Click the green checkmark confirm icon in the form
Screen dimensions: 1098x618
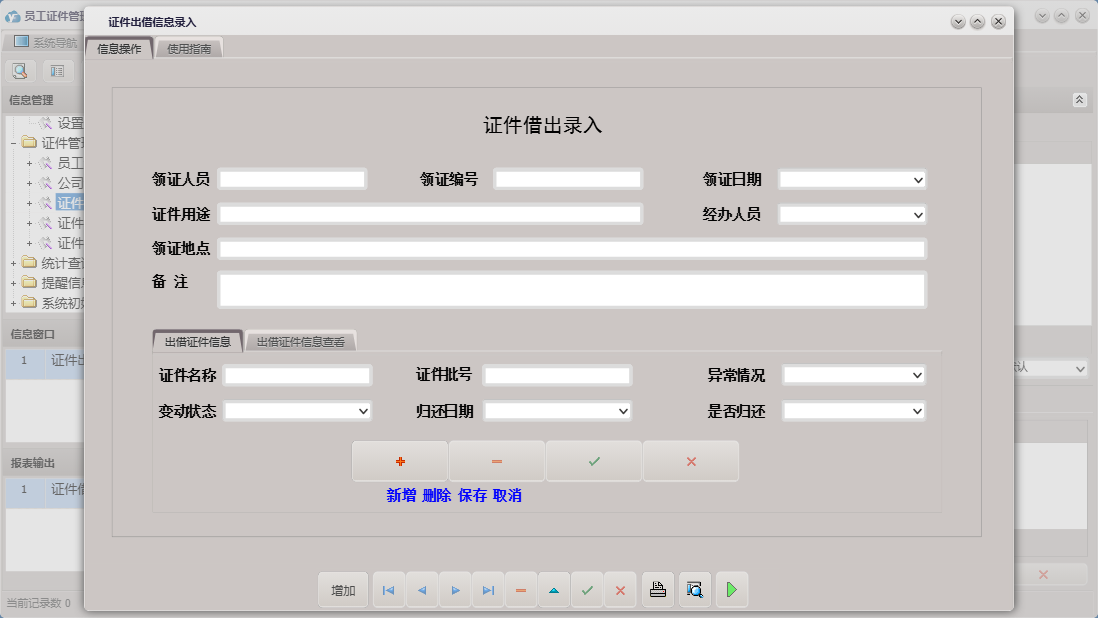point(594,461)
